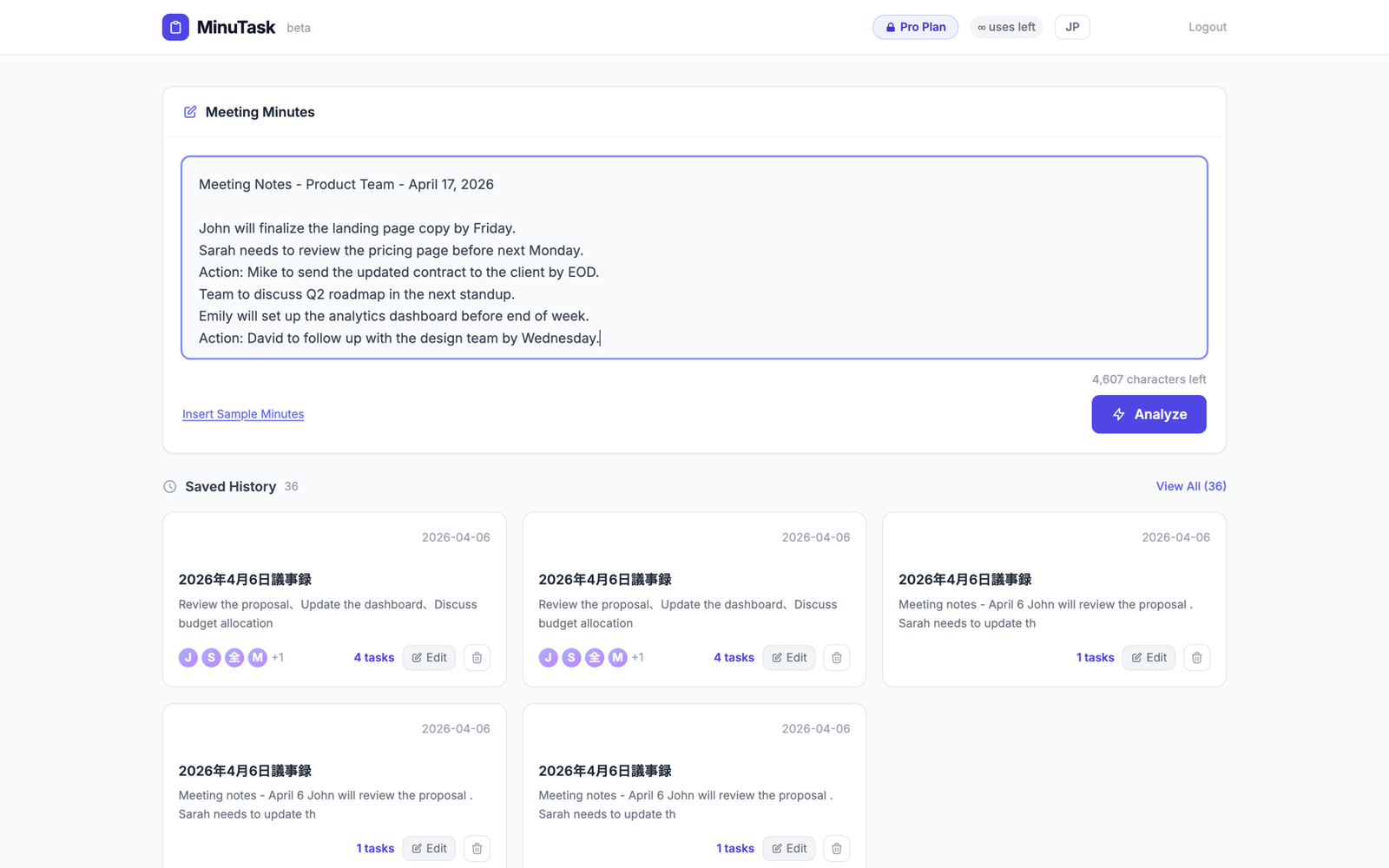
Task: Click Insert Sample Minutes link
Action: (x=243, y=414)
